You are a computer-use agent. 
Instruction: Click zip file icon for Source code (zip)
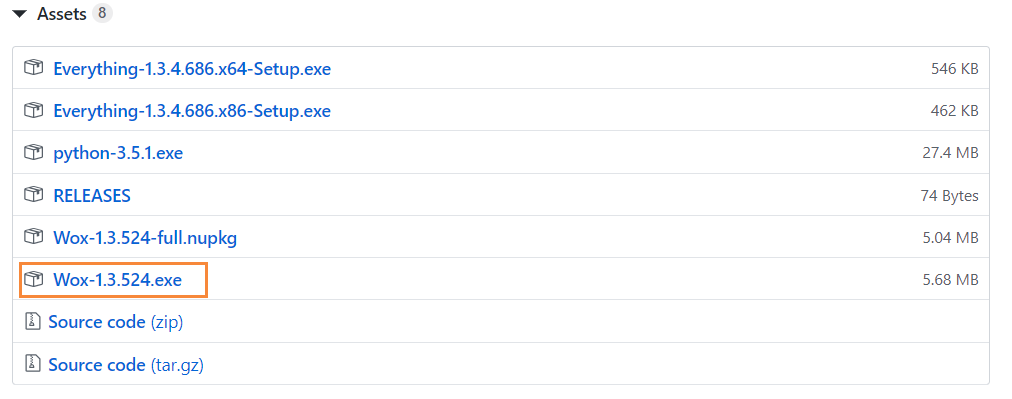click(x=32, y=322)
